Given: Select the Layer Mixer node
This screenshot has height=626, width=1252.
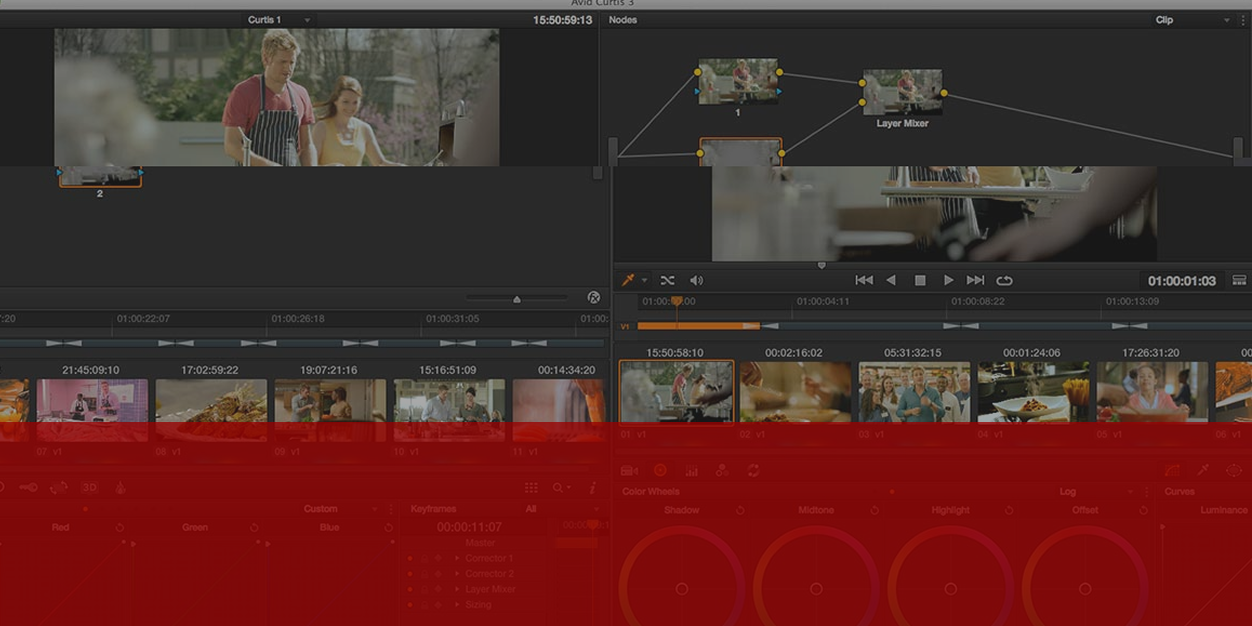Looking at the screenshot, I should point(902,92).
